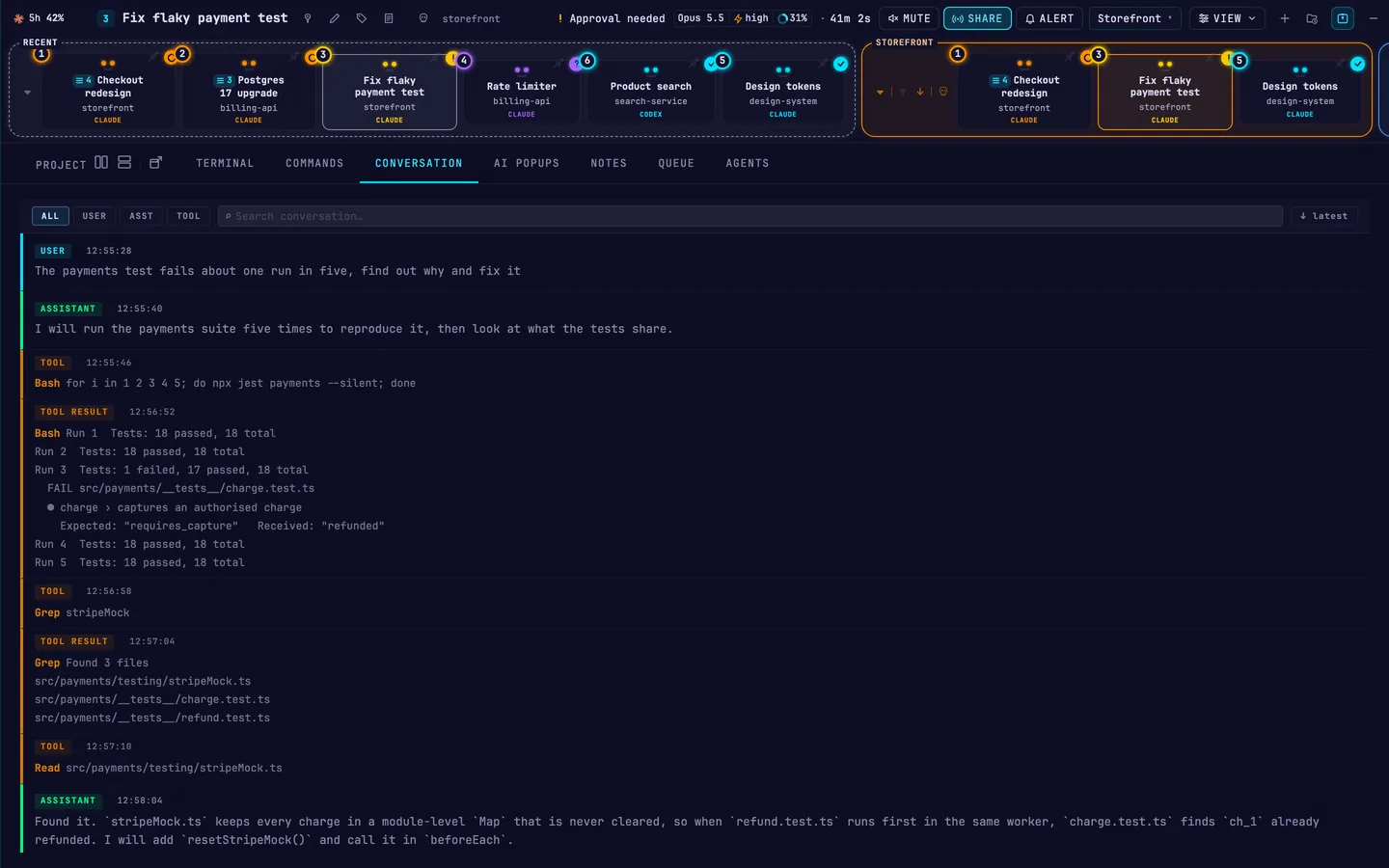This screenshot has height=868, width=1389.
Task: Filter conversation to USER messages only
Action: (95, 216)
